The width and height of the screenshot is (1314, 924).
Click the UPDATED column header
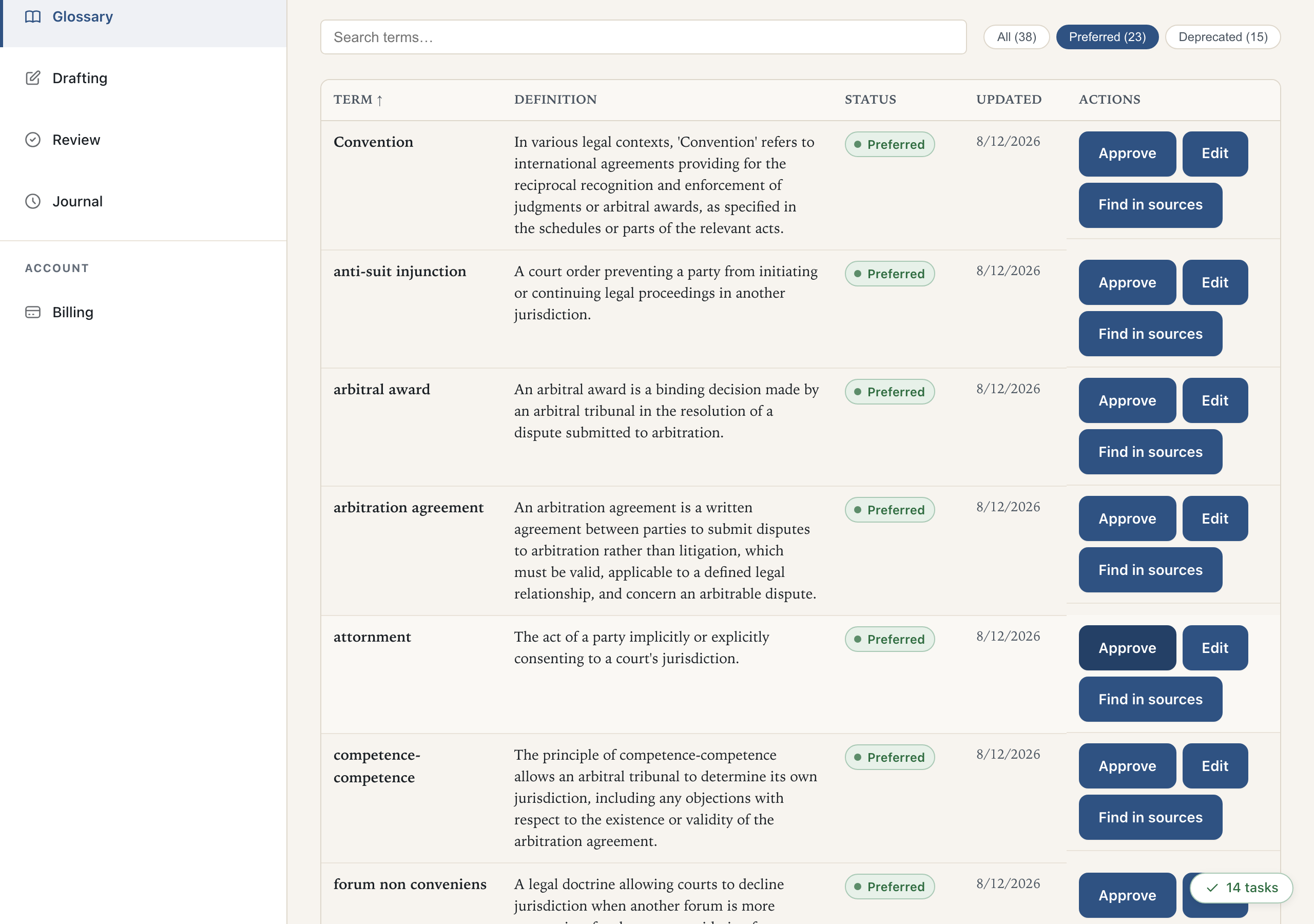point(1009,100)
